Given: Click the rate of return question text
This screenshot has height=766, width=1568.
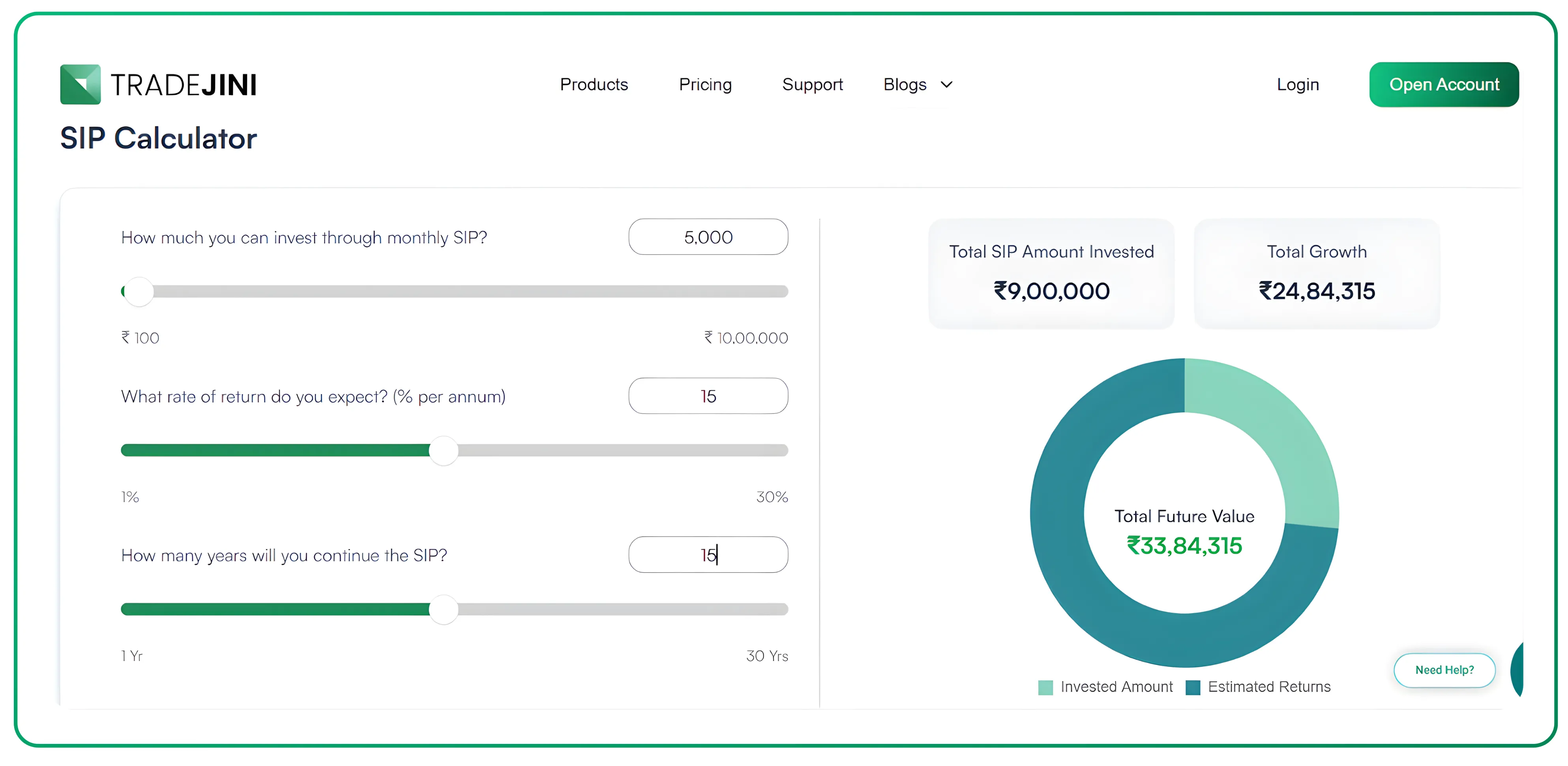Looking at the screenshot, I should (x=313, y=396).
